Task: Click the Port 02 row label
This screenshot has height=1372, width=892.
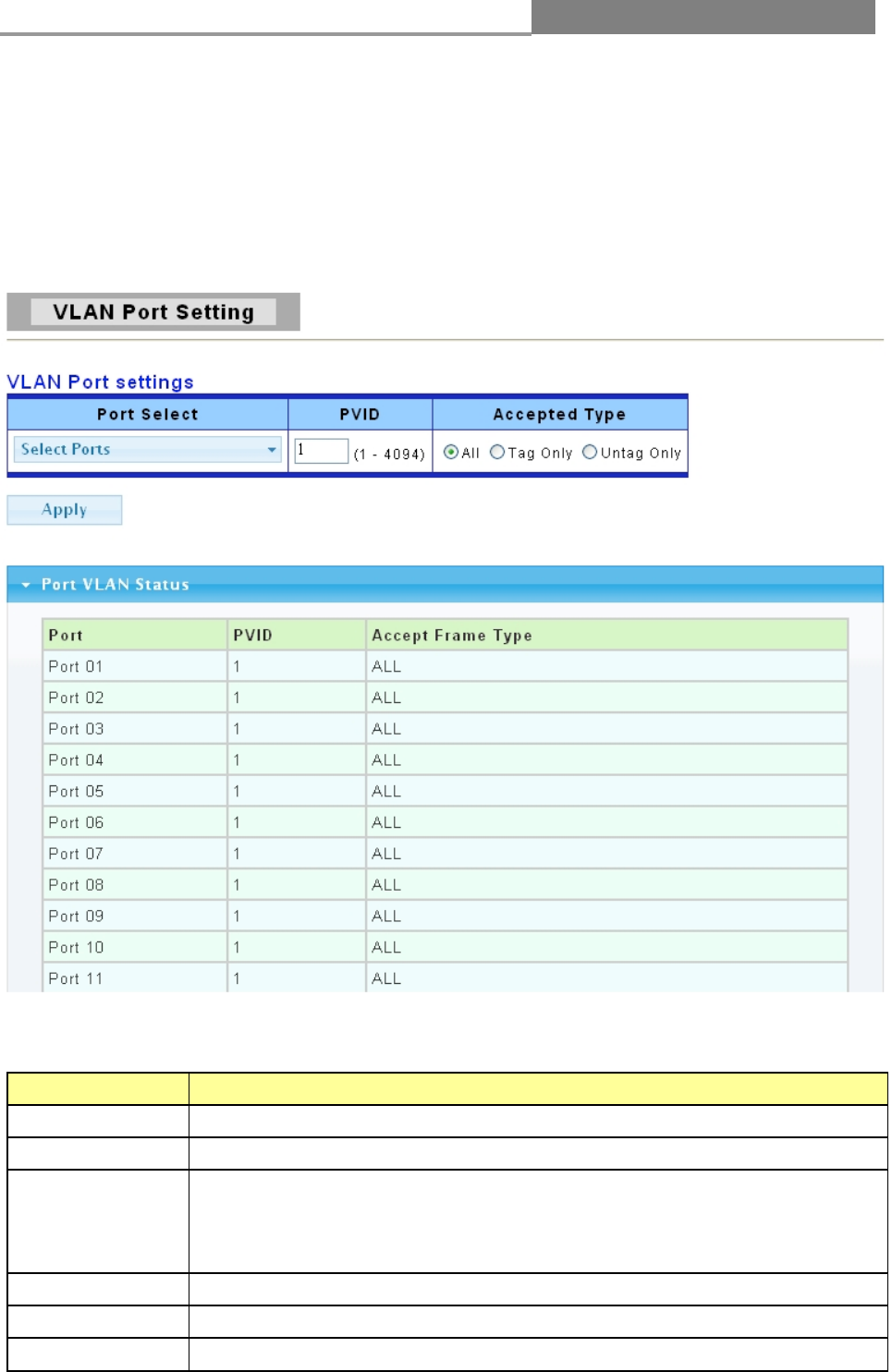Action: [x=76, y=698]
